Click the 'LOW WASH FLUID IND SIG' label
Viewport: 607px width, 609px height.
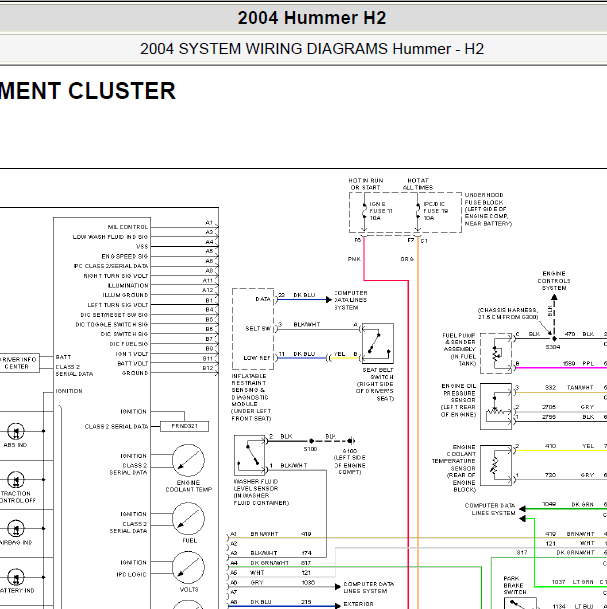click(110, 237)
